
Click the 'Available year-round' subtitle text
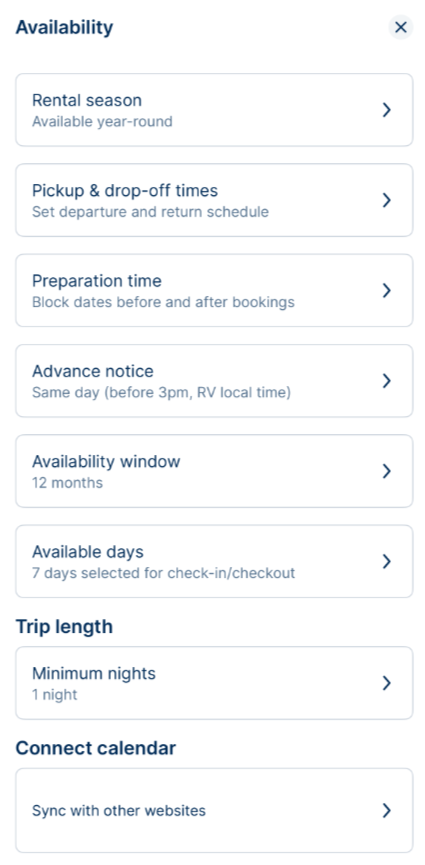102,121
